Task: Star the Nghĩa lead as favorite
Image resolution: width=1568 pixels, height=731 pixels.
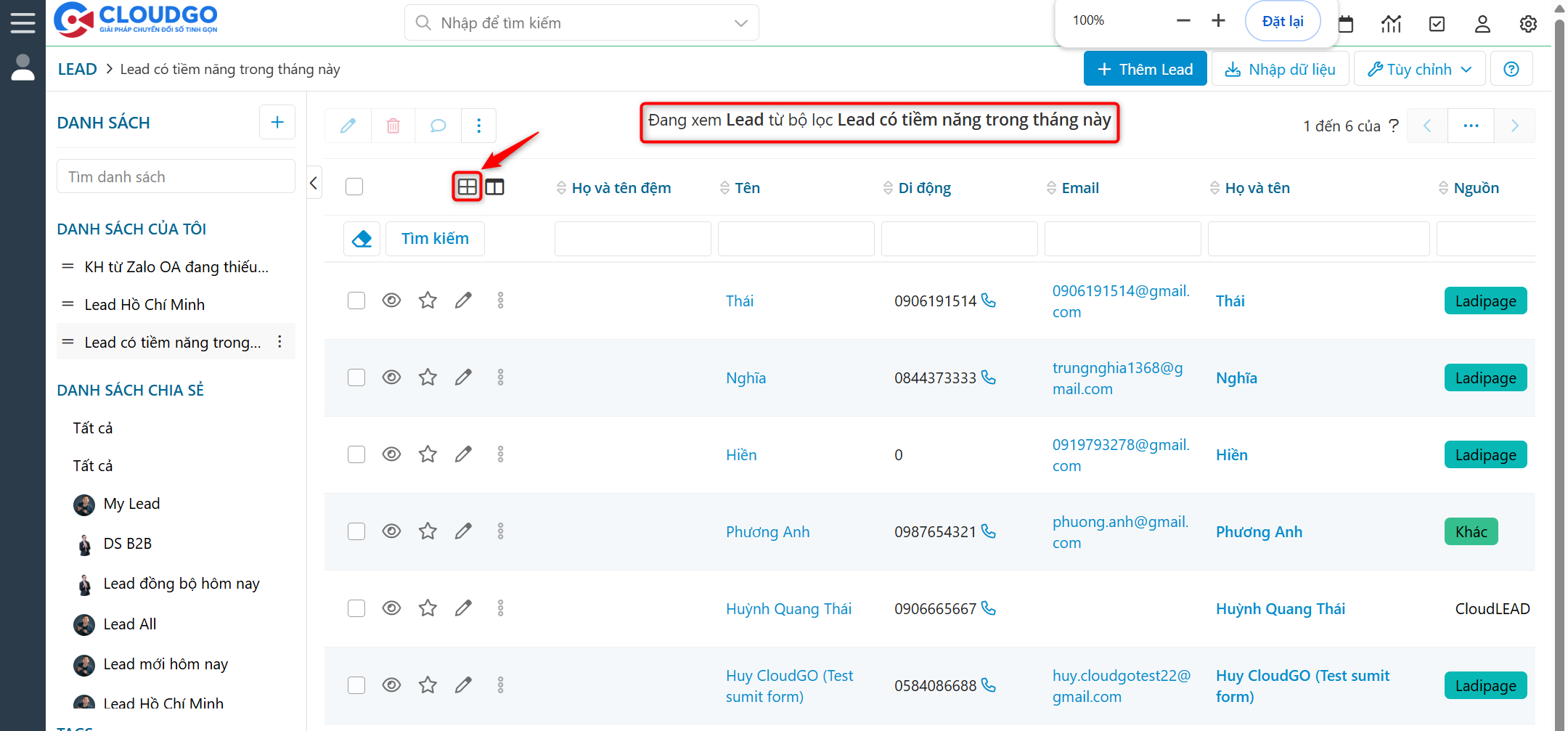Action: pyautogui.click(x=428, y=377)
